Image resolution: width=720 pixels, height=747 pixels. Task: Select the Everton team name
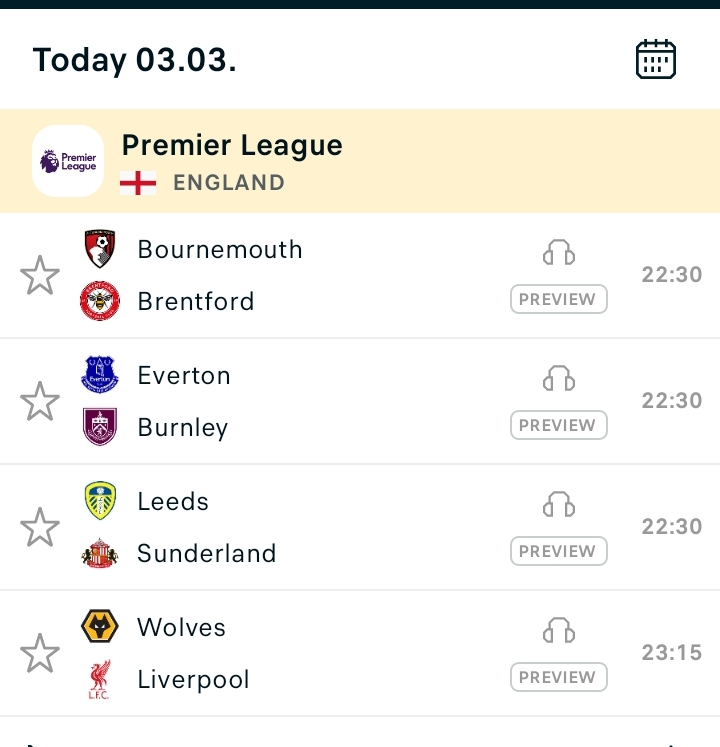point(184,375)
